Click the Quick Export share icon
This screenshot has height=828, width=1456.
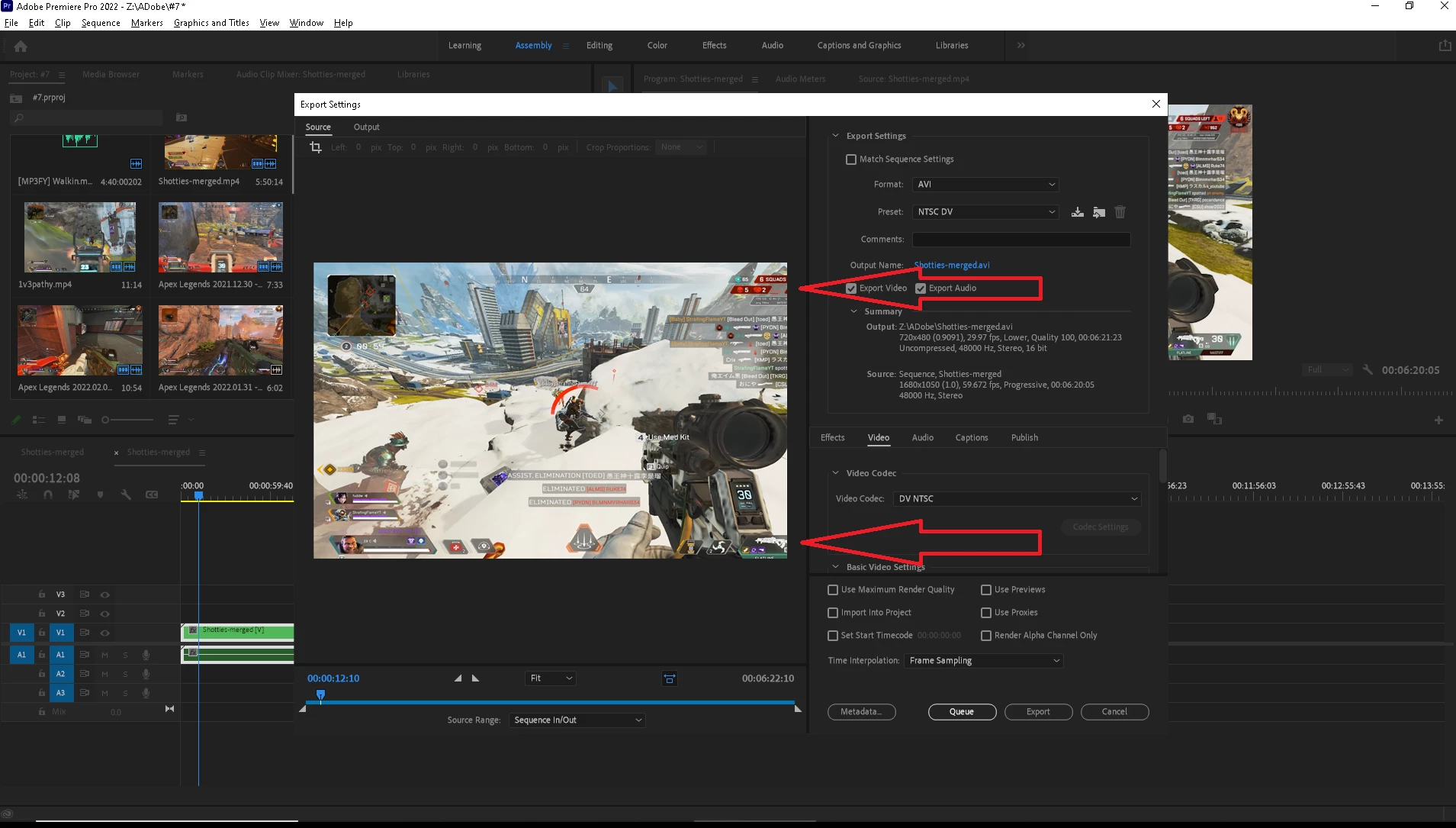coord(1445,46)
